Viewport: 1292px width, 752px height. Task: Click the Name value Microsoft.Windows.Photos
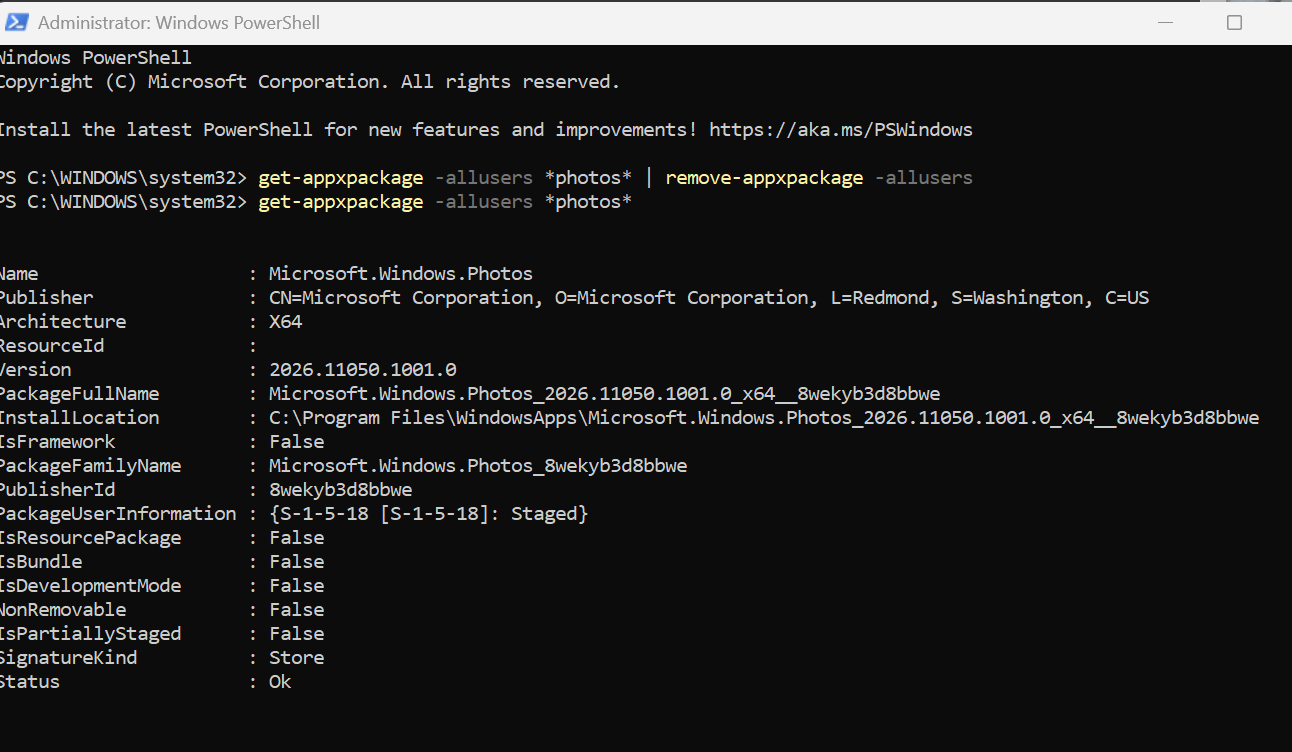(401, 274)
